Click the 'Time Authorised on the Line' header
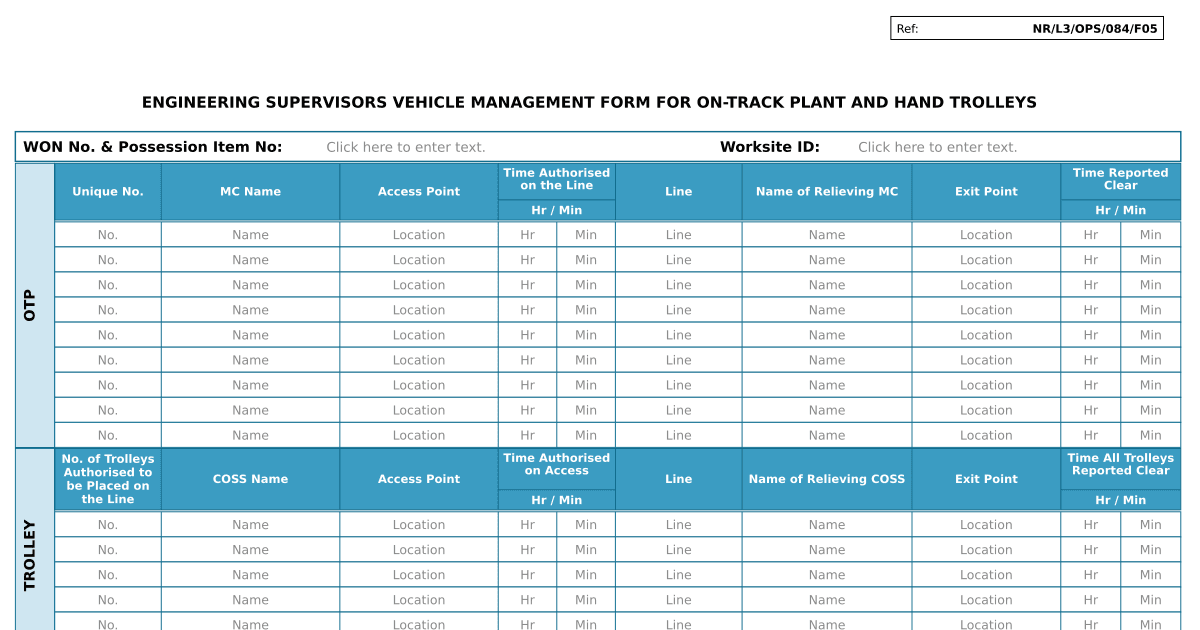Screen dimensions: 1200x630 point(557,179)
